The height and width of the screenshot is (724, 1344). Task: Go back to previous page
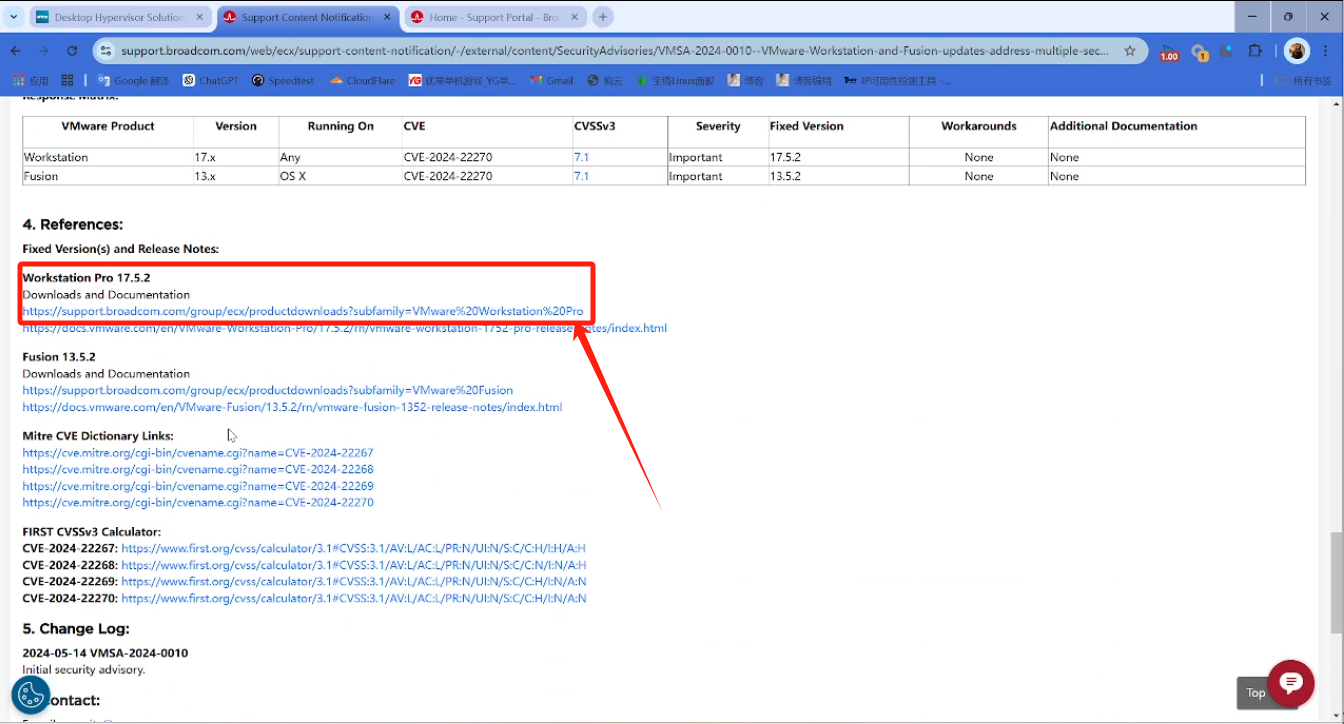click(x=16, y=50)
